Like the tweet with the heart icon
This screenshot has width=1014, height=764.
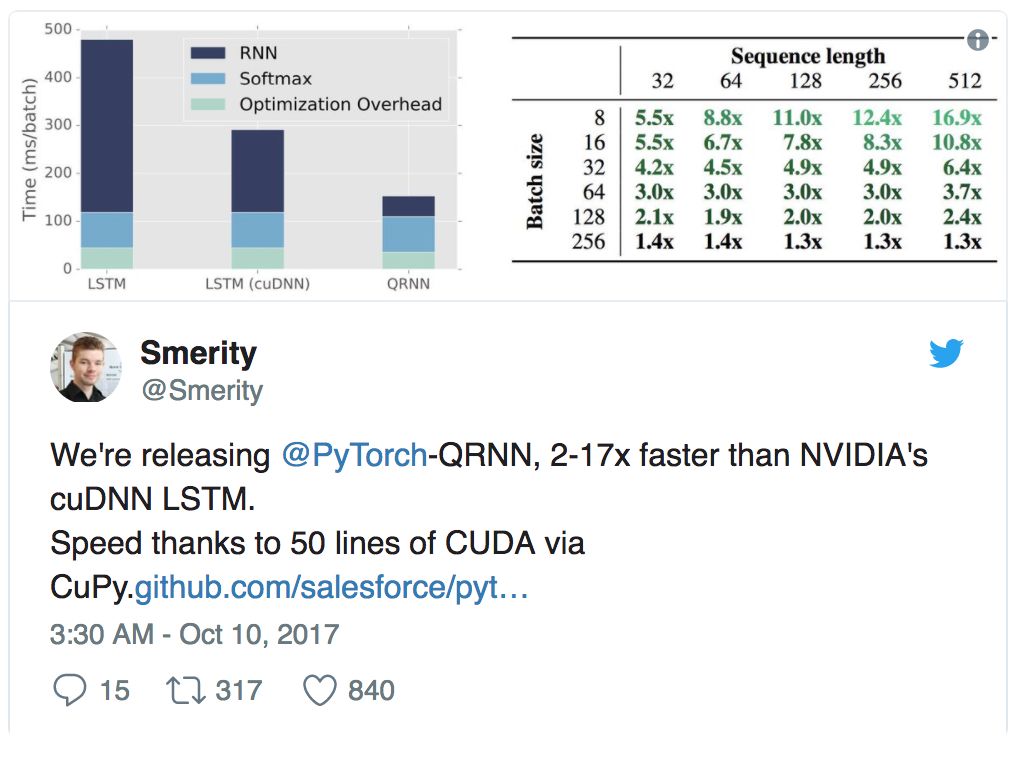(x=320, y=690)
